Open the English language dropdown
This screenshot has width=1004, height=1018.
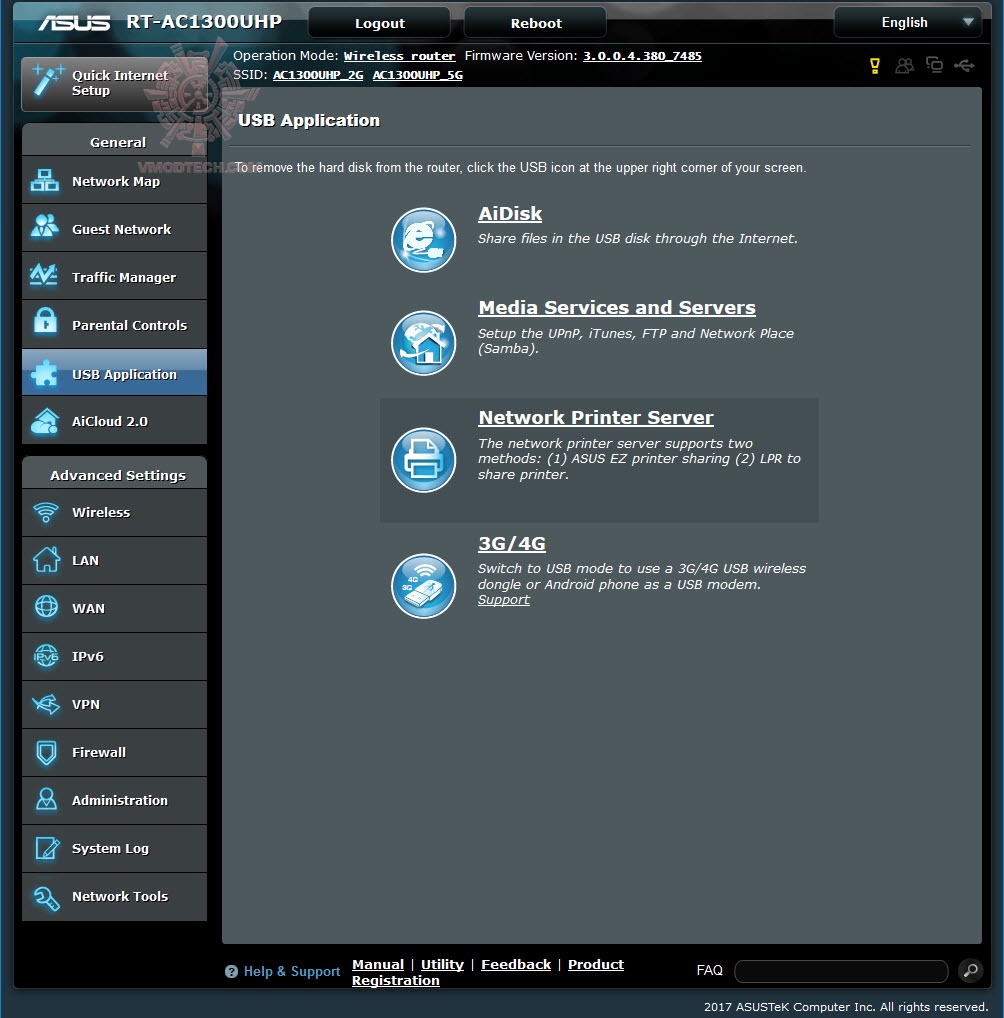pyautogui.click(x=908, y=23)
